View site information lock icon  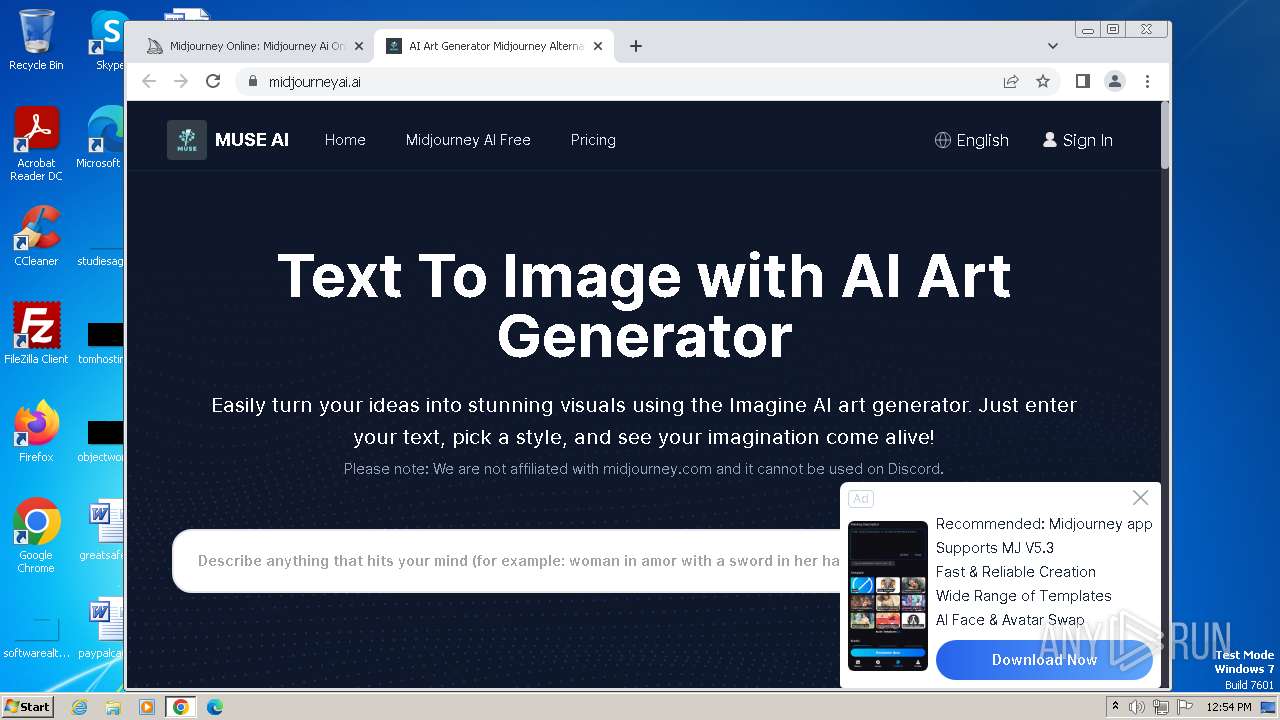coord(251,82)
